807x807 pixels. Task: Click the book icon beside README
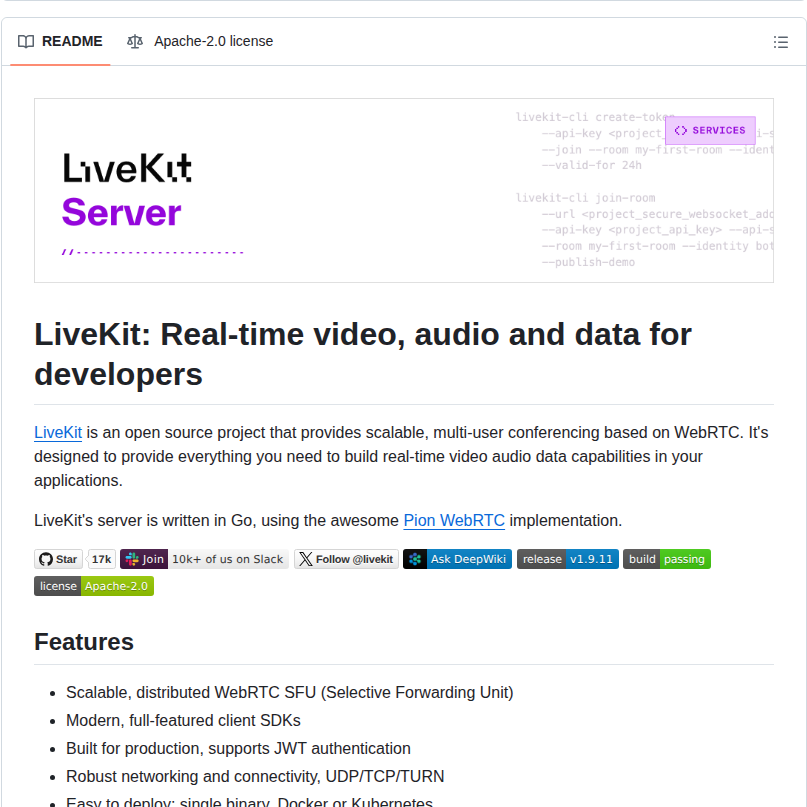click(24, 41)
